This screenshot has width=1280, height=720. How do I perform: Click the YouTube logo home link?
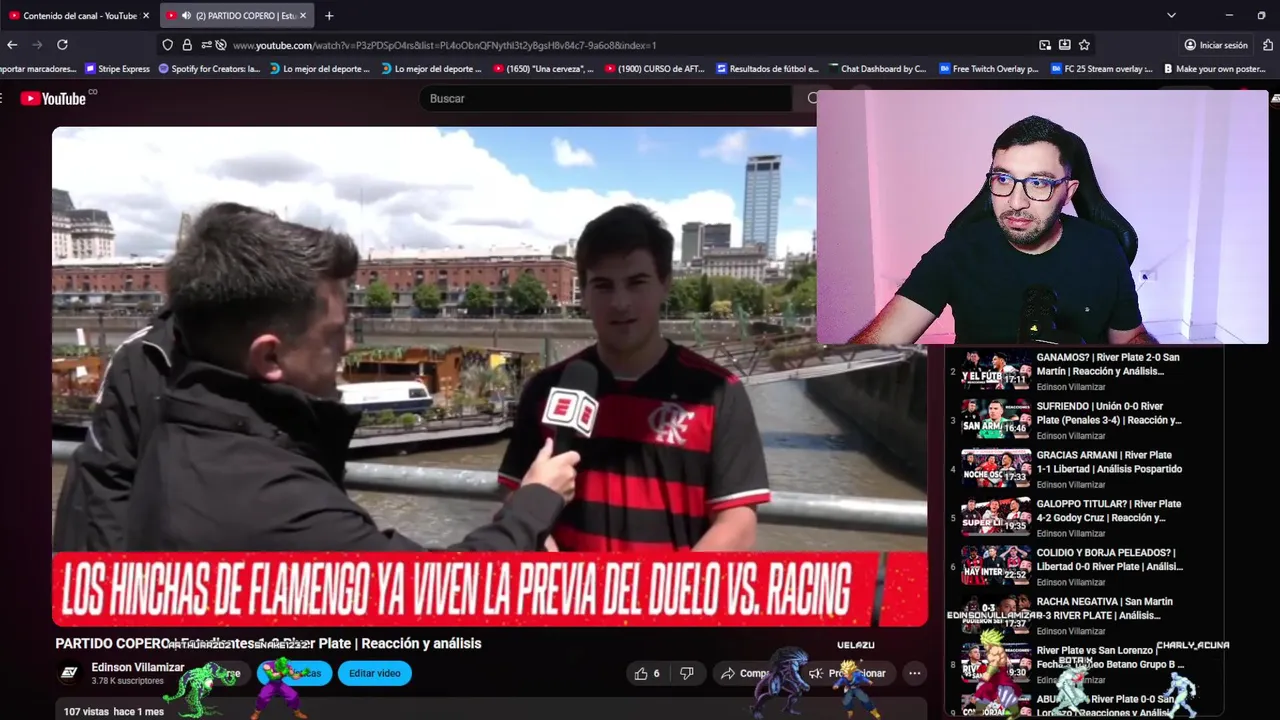click(54, 98)
